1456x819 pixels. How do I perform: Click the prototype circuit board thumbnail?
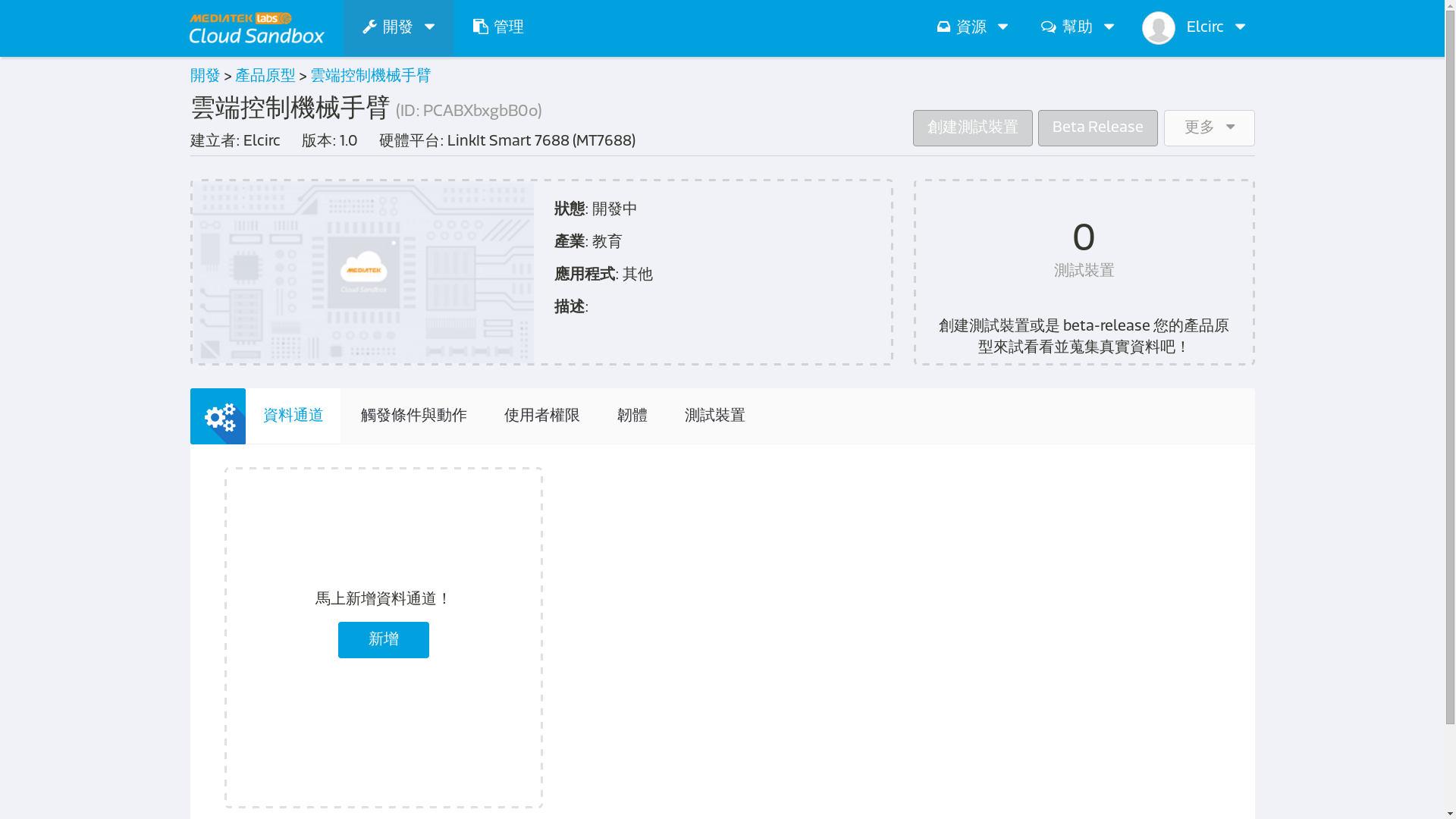(x=363, y=272)
